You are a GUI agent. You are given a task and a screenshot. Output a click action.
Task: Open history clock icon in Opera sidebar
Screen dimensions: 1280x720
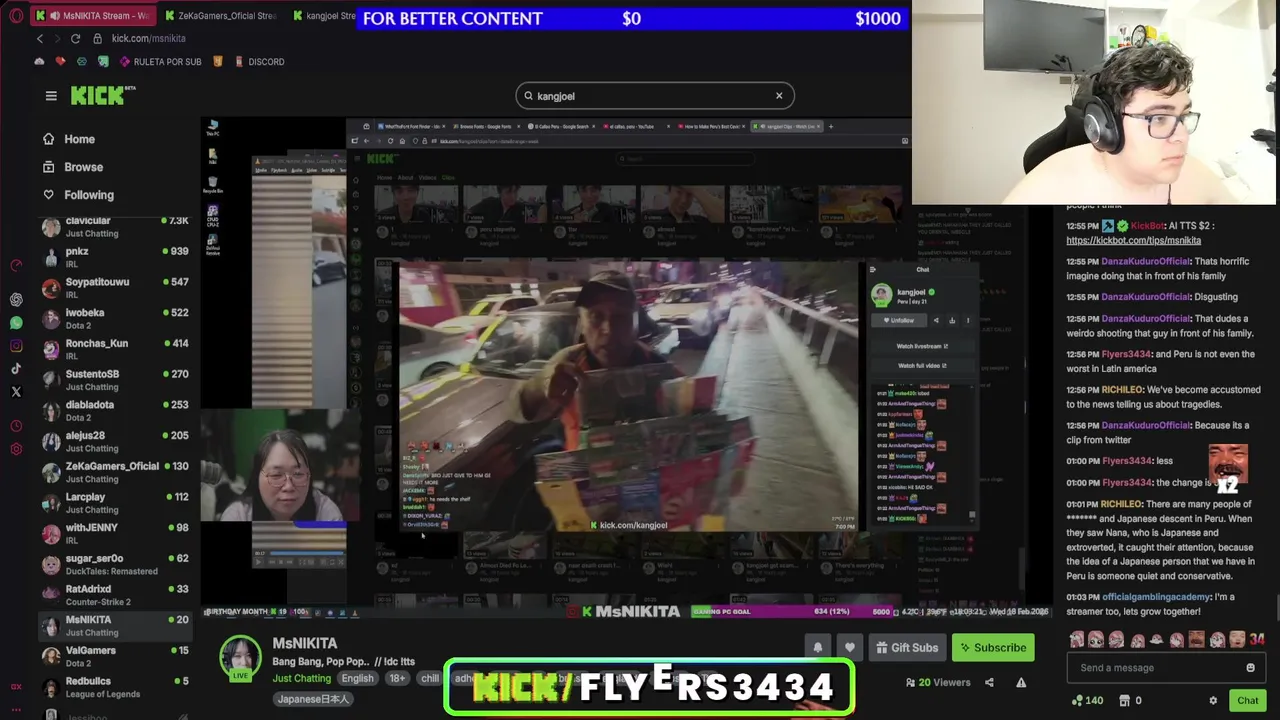tap(16, 426)
